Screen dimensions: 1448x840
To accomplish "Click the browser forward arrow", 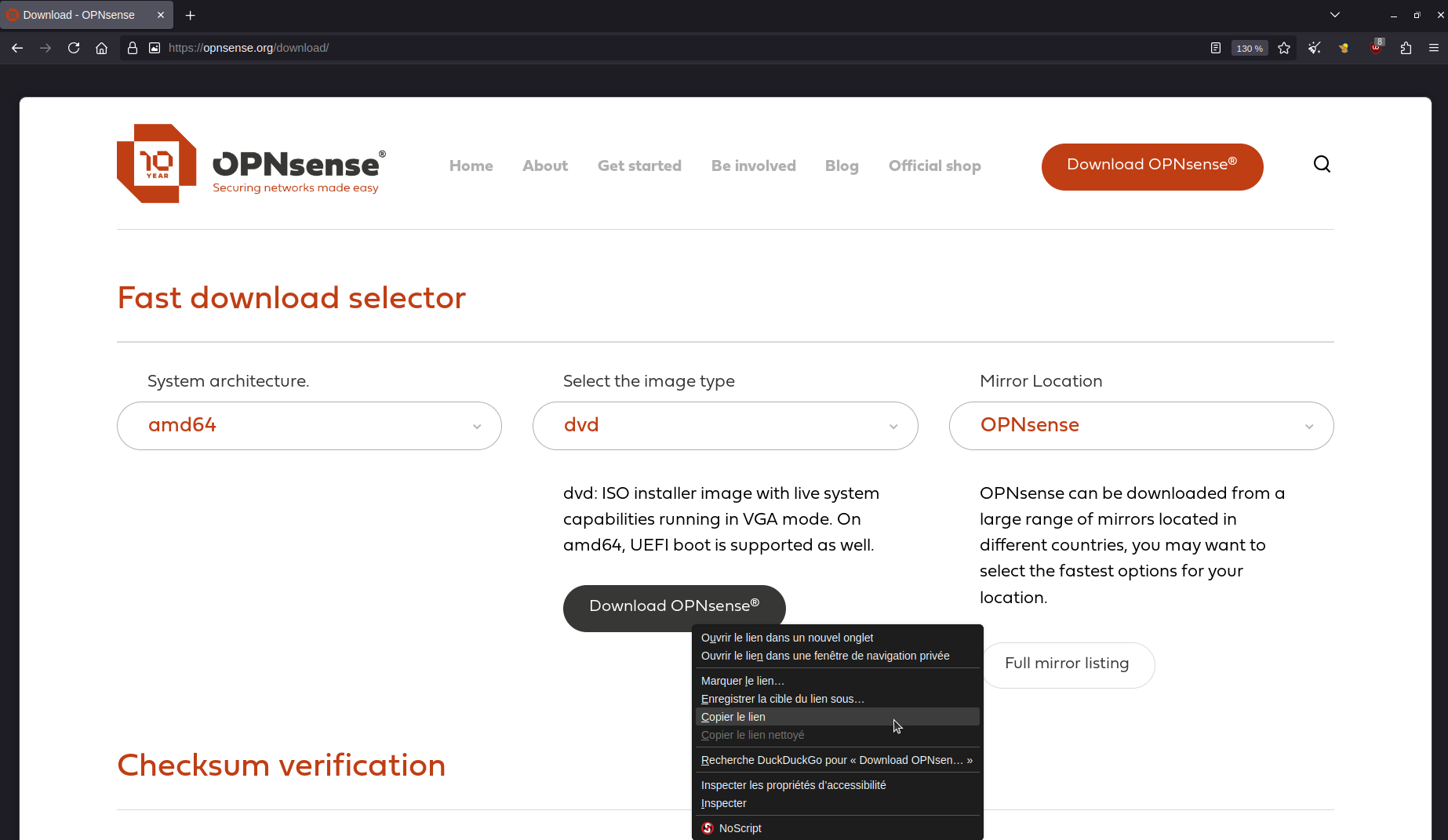I will pyautogui.click(x=45, y=48).
